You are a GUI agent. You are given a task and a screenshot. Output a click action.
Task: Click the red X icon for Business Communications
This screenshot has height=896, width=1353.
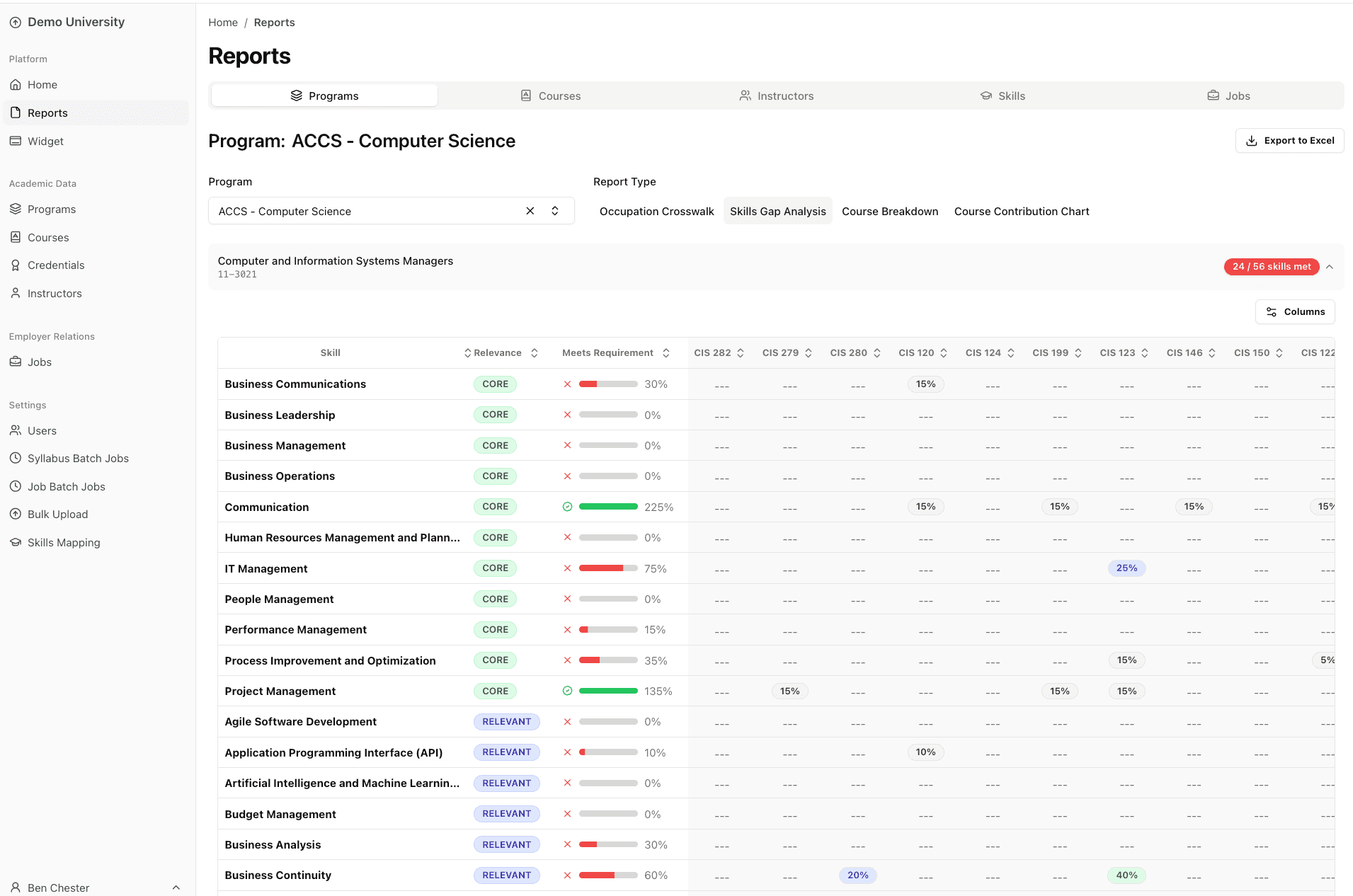(x=567, y=384)
